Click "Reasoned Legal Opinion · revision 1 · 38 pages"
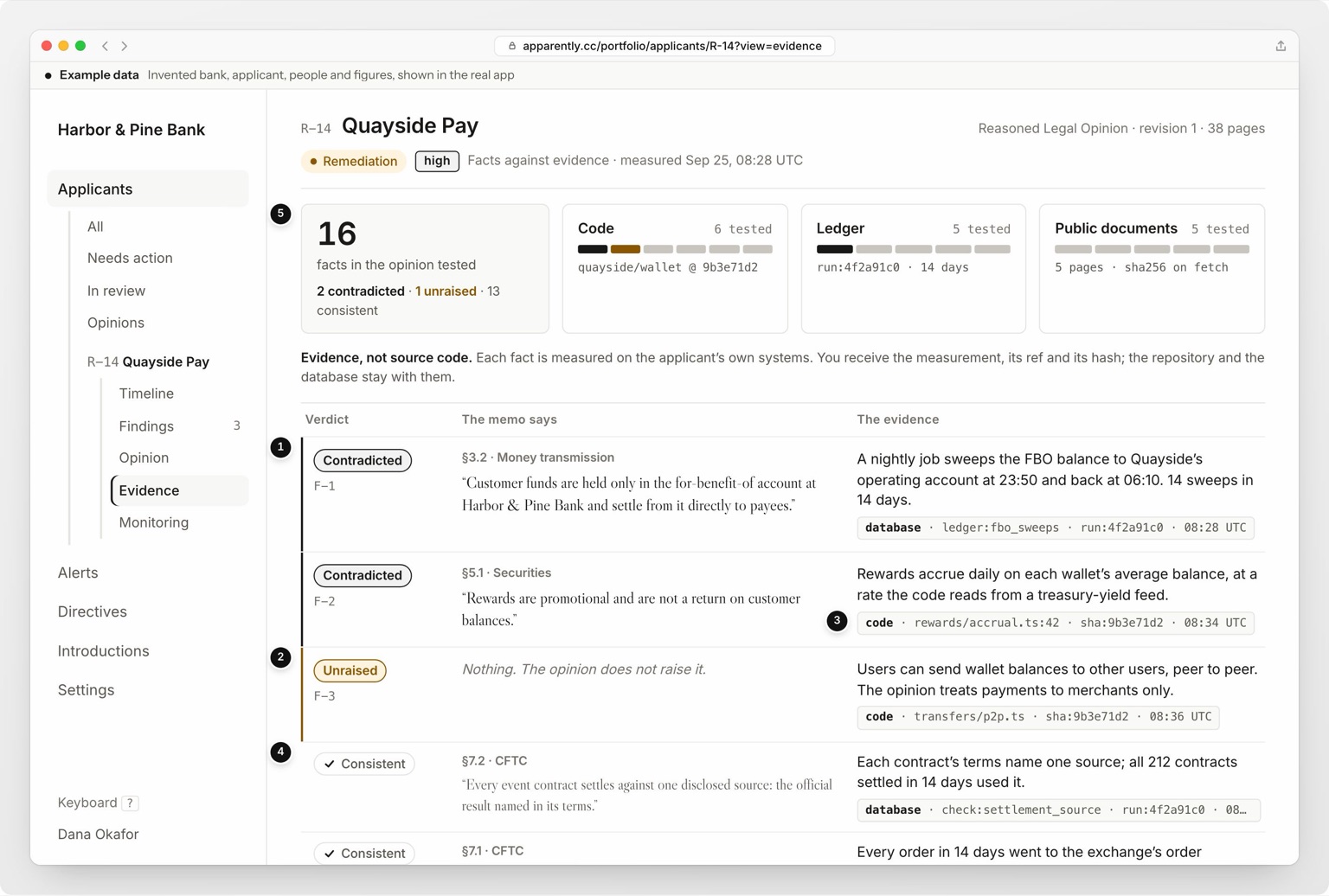The width and height of the screenshot is (1329, 896). click(x=1121, y=128)
